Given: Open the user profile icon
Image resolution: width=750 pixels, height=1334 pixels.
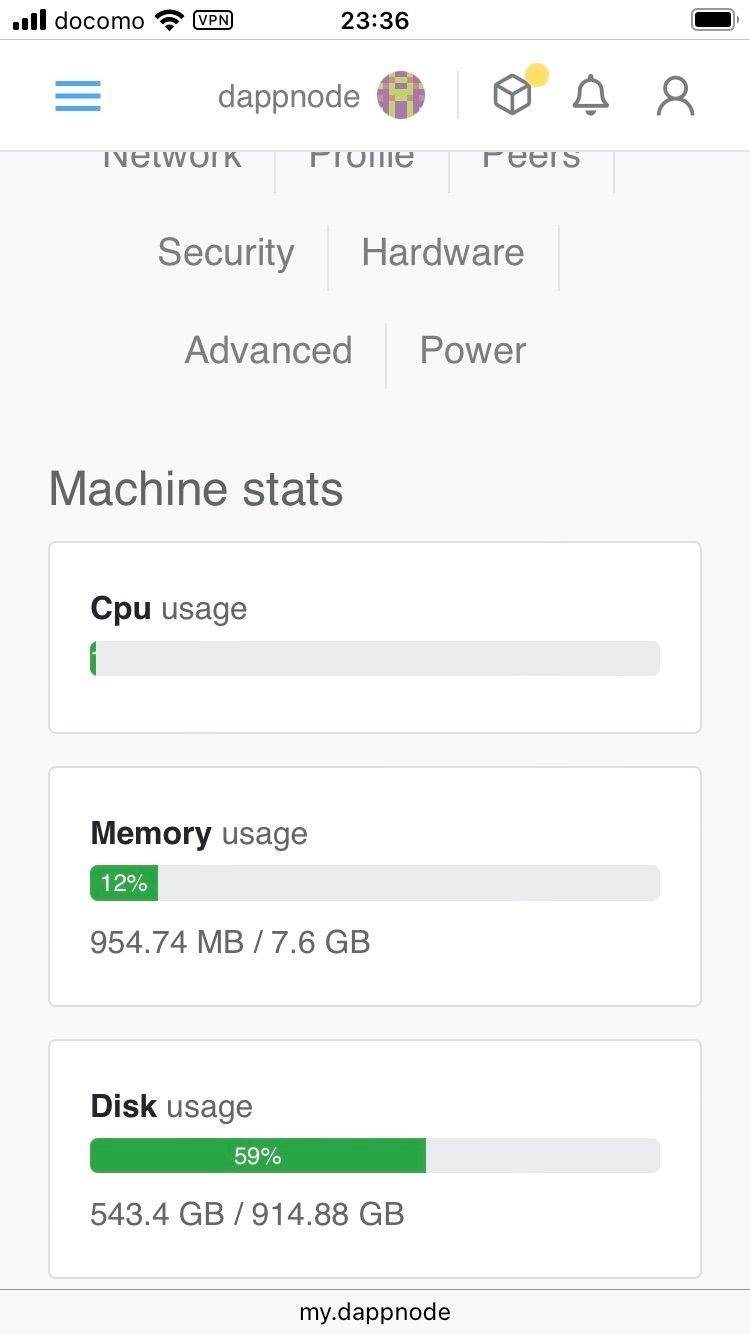Looking at the screenshot, I should [675, 96].
